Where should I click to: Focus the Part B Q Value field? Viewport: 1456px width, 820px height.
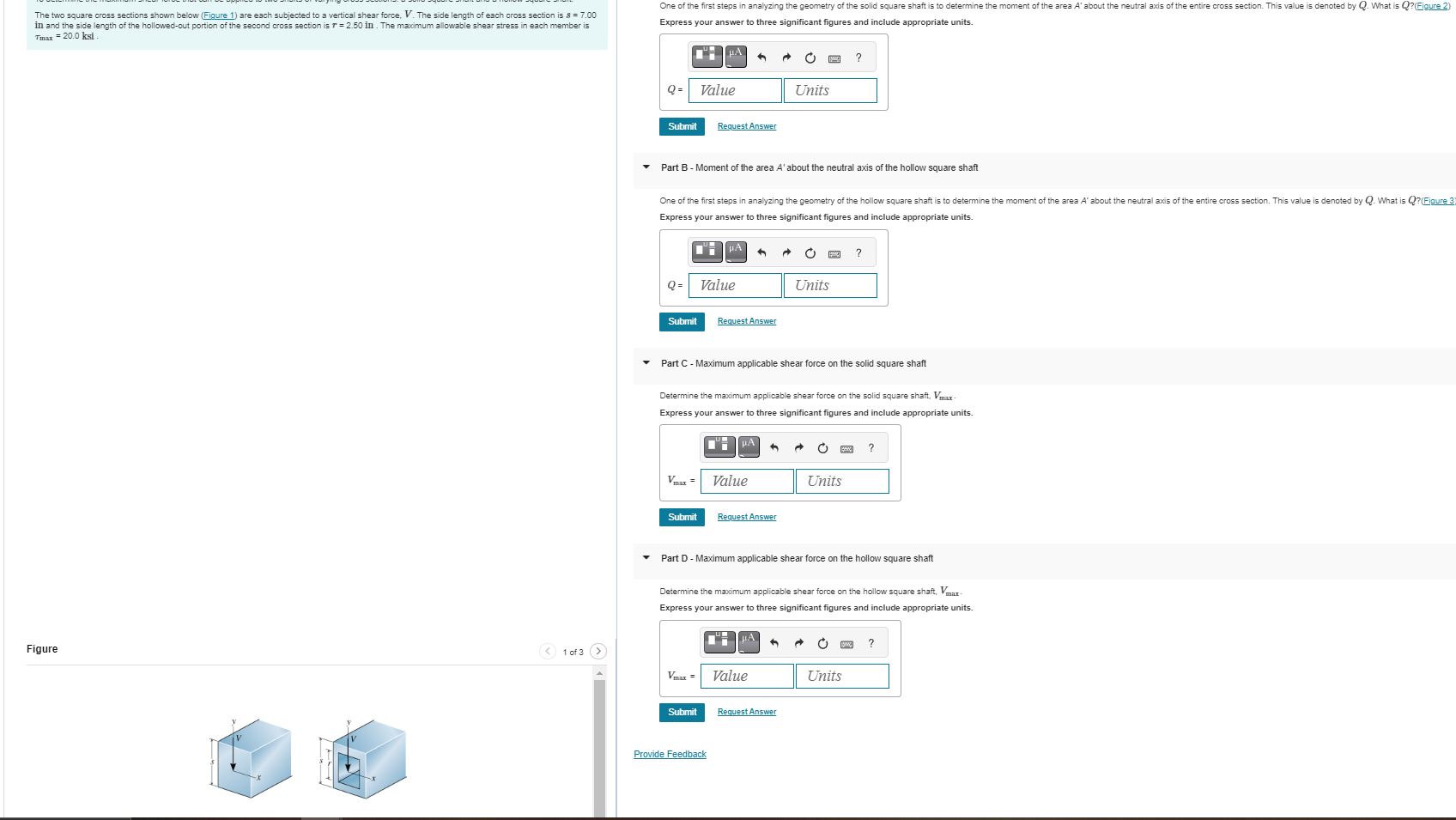[735, 285]
